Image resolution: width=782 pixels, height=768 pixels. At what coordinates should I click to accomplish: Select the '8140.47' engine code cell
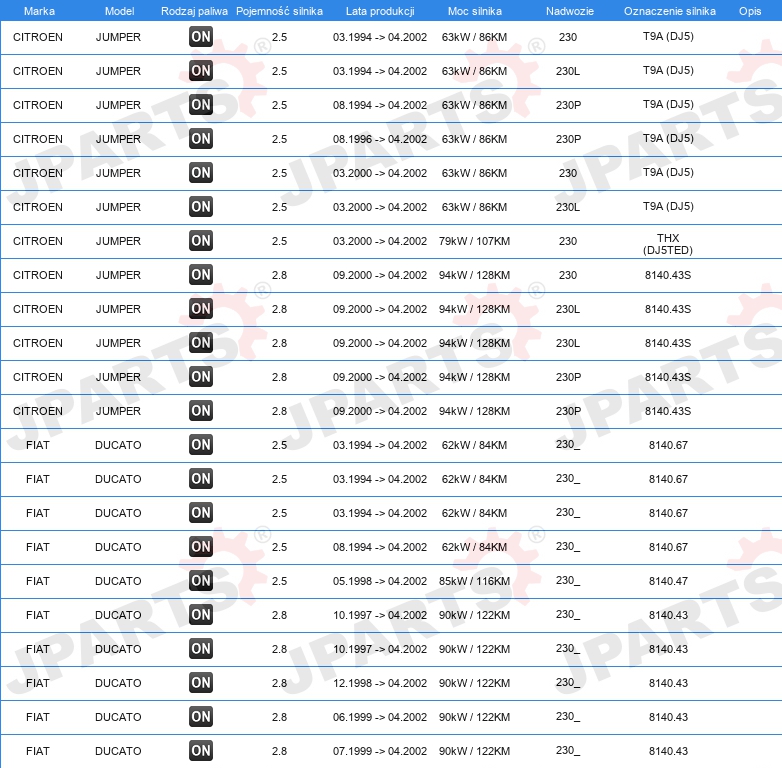pos(668,581)
